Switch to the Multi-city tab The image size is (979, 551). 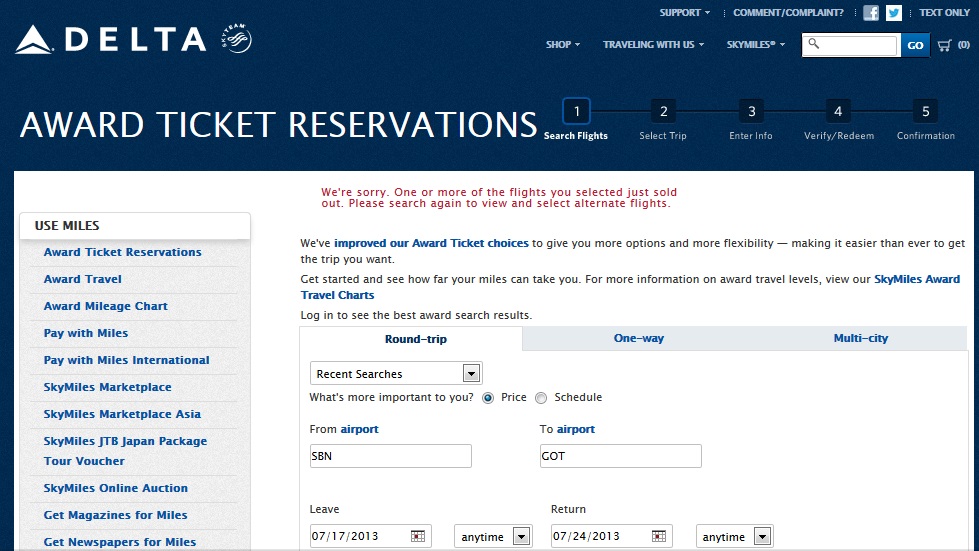[860, 339]
